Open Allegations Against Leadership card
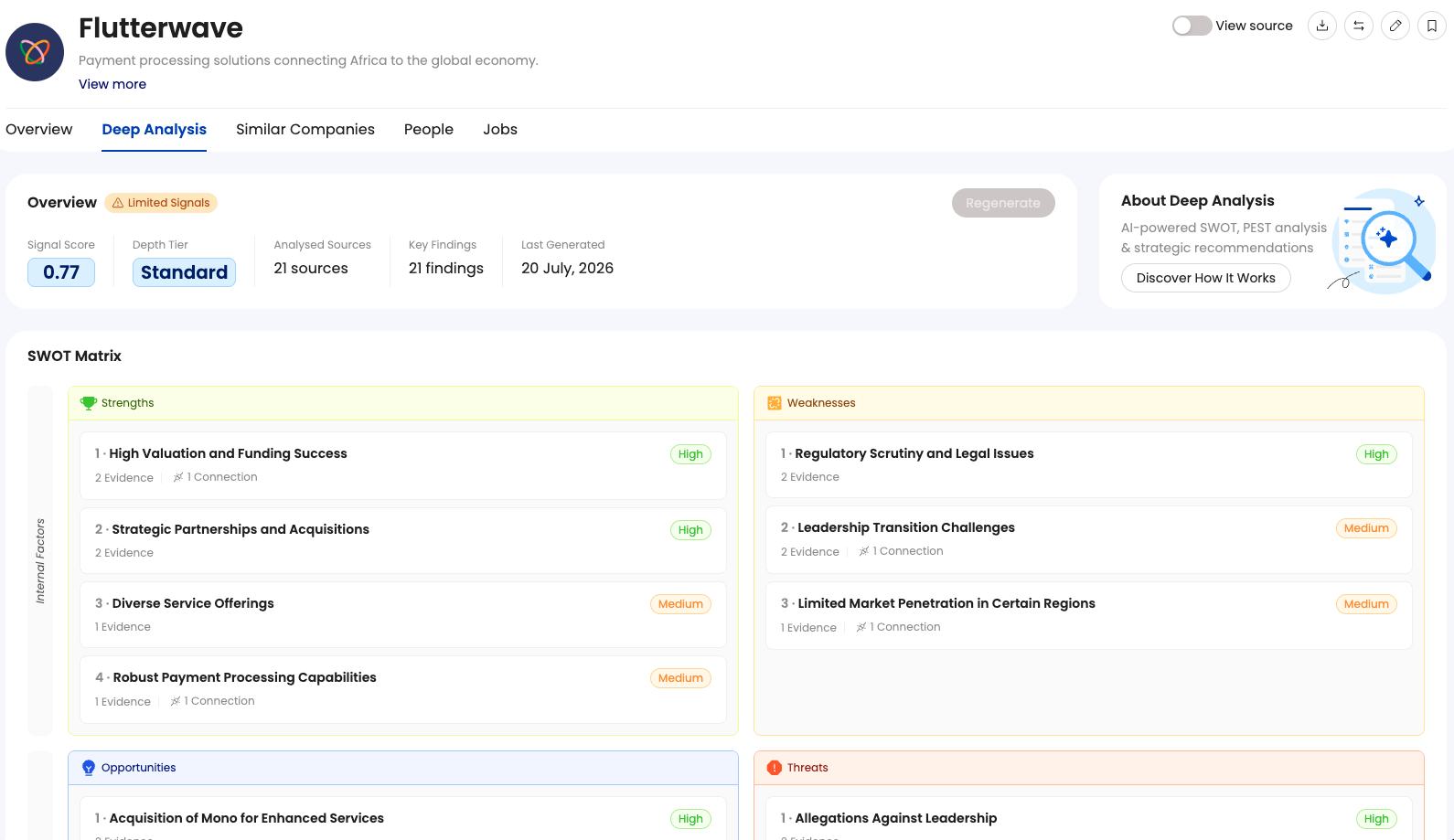1454x840 pixels. click(1089, 819)
